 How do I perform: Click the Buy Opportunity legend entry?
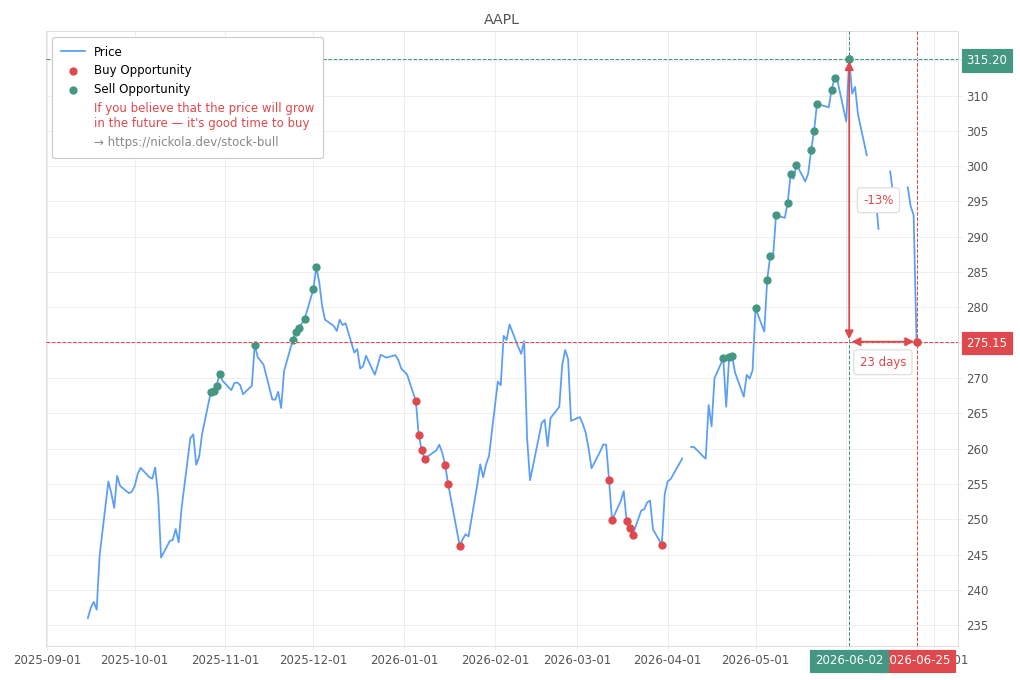(x=130, y=70)
